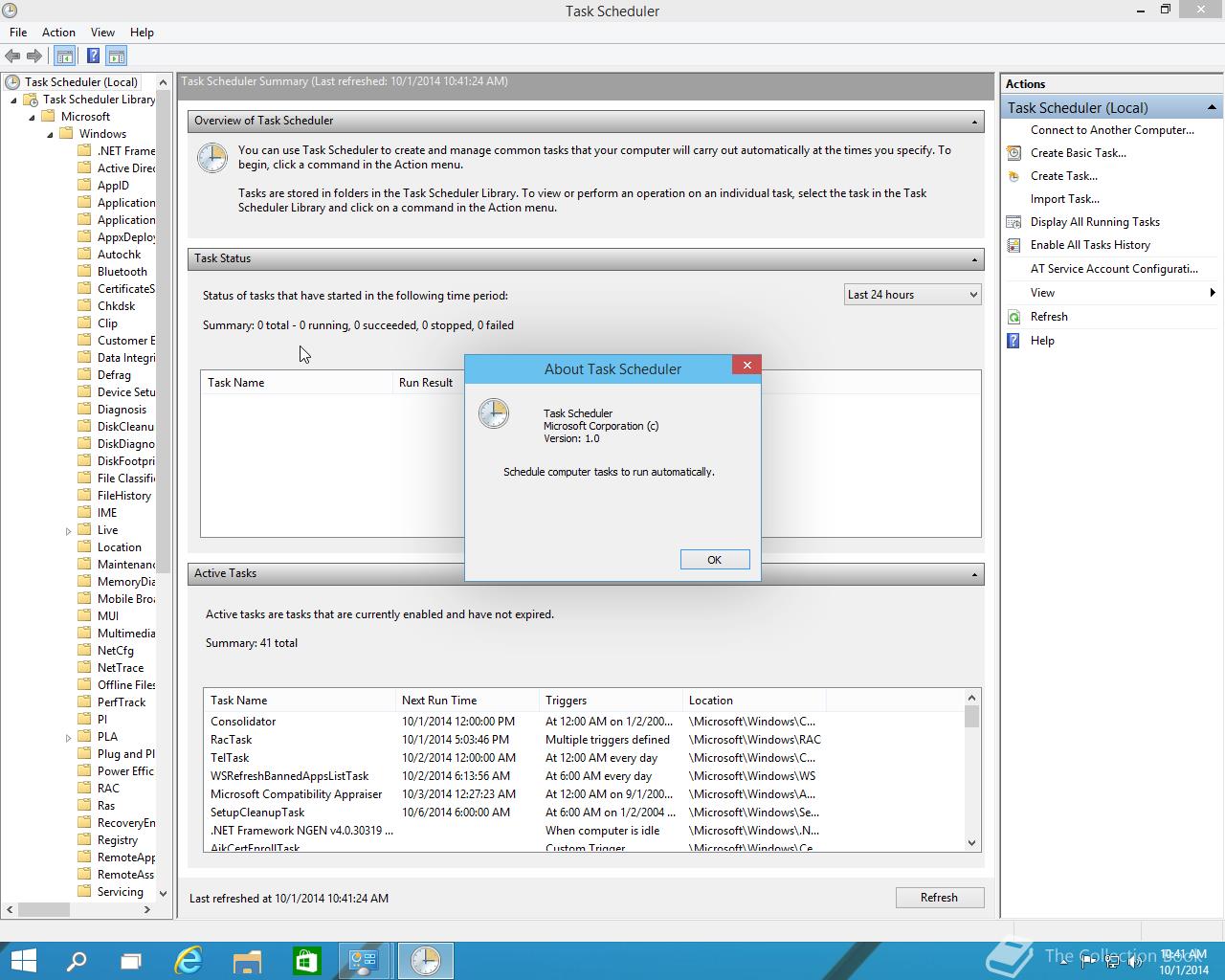This screenshot has height=980, width=1225.
Task: Open the File menu
Action: [x=18, y=32]
